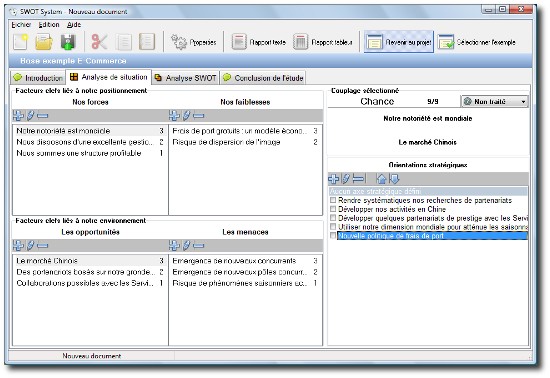Remove the selected Nos faiblesses item
The image size is (550, 378).
[199, 115]
